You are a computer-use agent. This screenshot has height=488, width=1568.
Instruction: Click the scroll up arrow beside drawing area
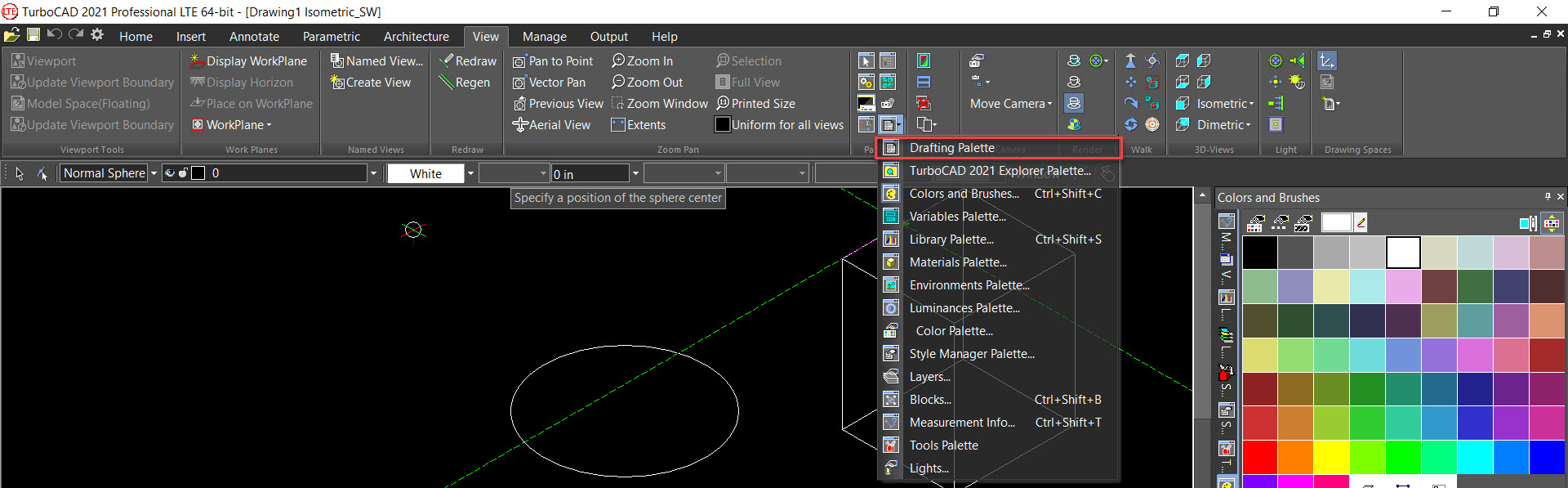1202,196
